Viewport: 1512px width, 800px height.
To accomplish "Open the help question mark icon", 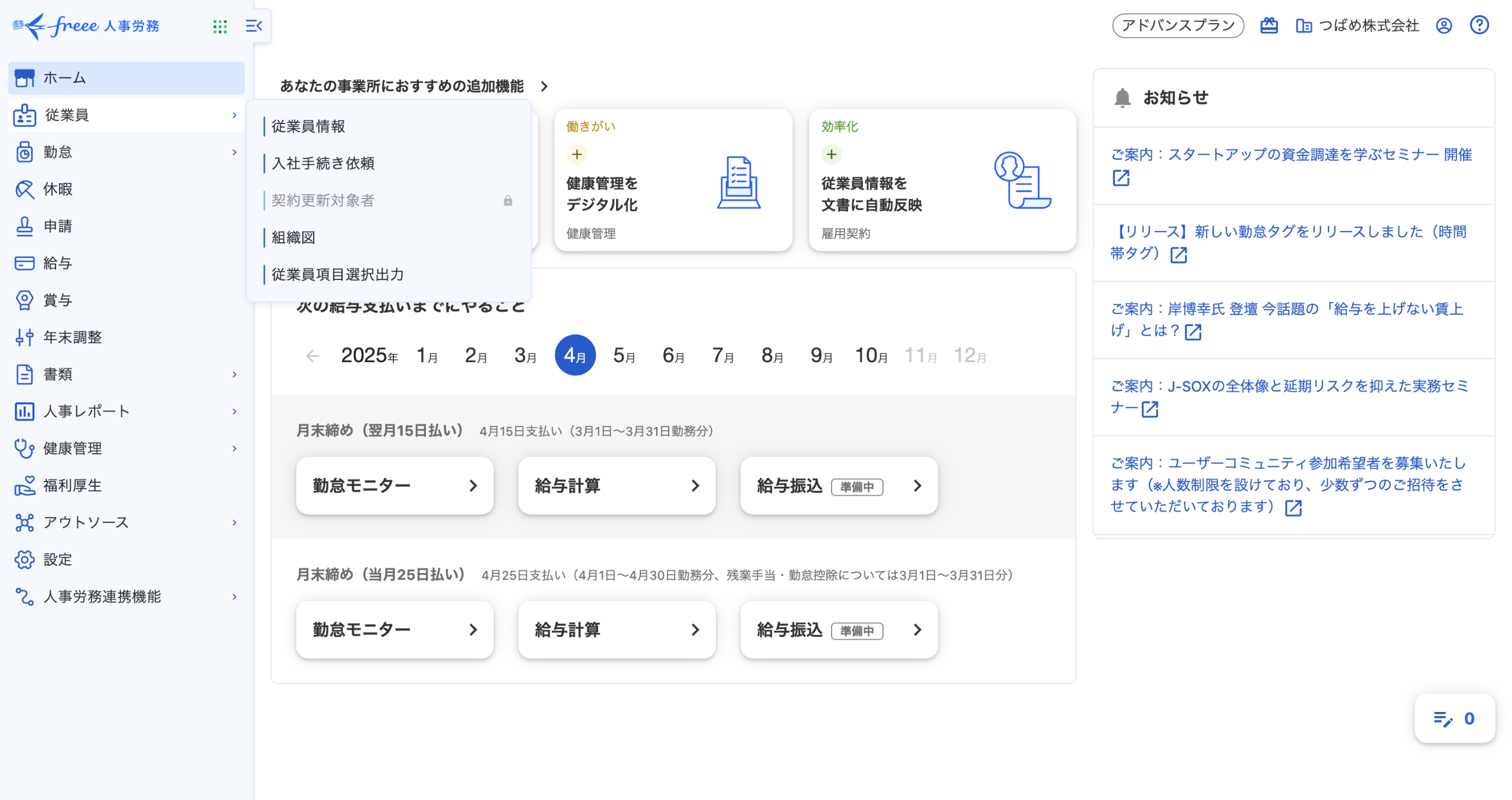I will (1479, 25).
